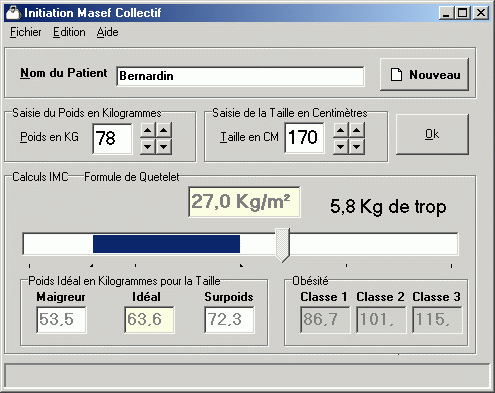
Task: Click the left down arrow beside the Taille field
Action: pos(341,147)
